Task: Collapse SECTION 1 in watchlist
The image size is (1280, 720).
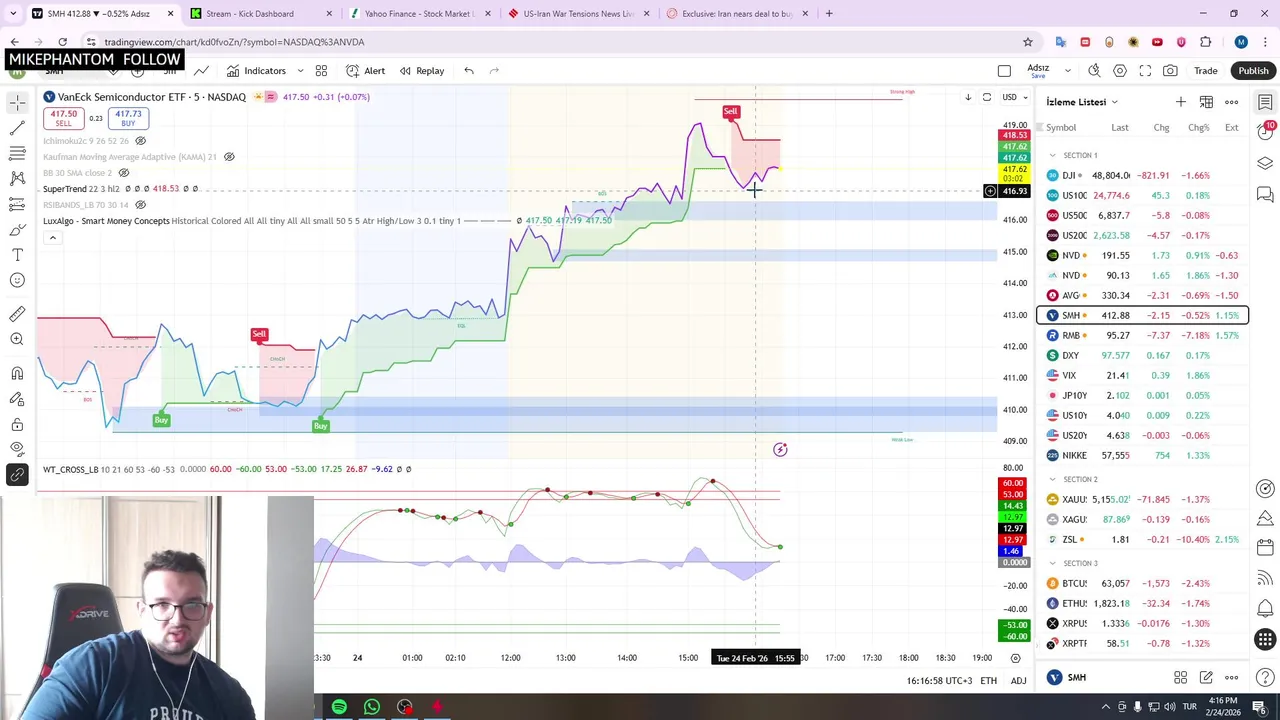Action: tap(1052, 155)
